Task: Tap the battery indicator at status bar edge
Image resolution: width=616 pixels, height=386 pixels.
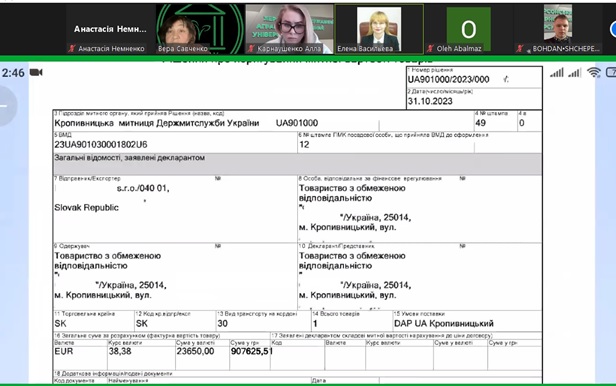Action: point(612,72)
